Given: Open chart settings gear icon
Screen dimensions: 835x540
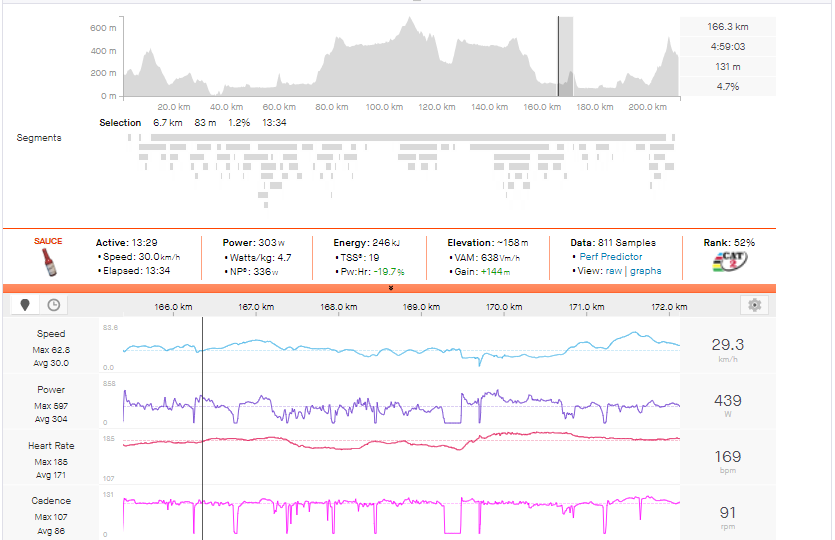Looking at the screenshot, I should click(x=755, y=305).
